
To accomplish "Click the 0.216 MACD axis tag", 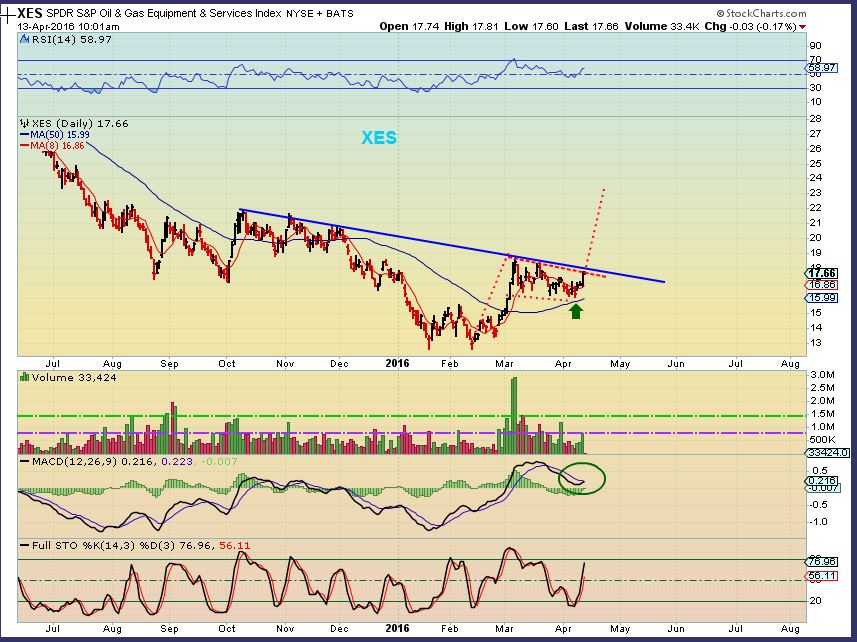I will click(x=821, y=480).
